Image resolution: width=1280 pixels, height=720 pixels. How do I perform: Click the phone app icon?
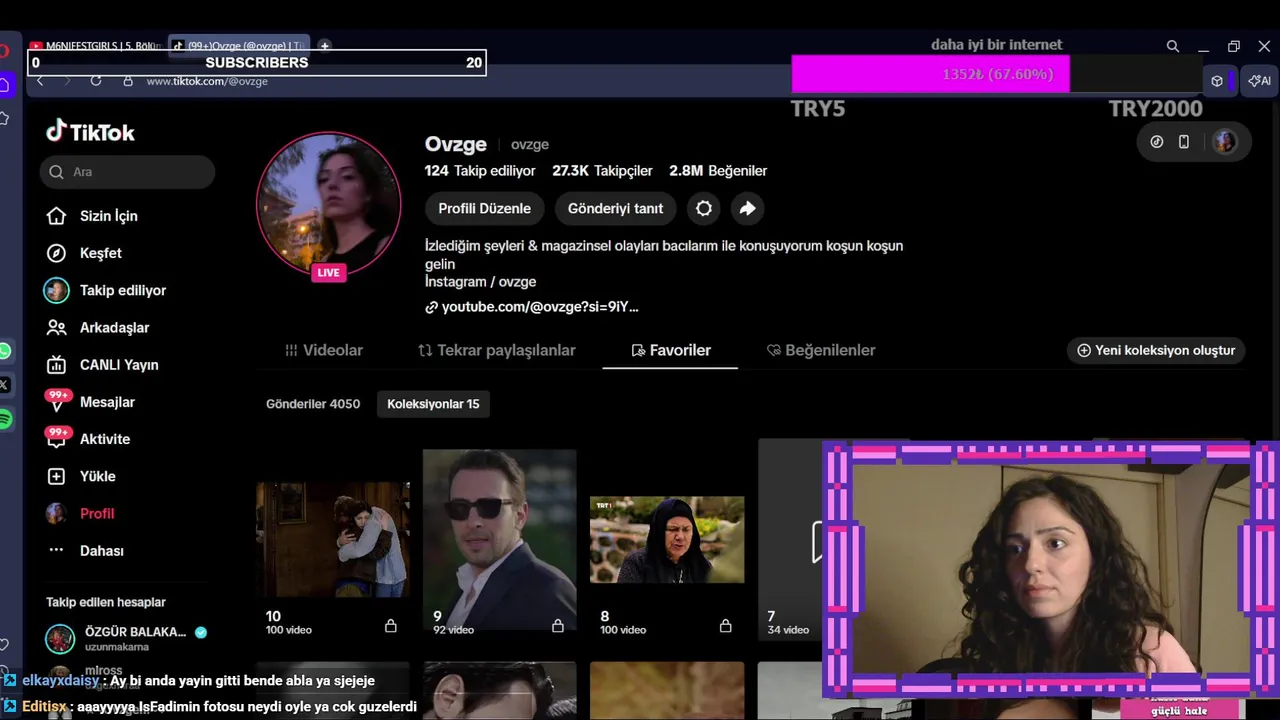(1184, 142)
